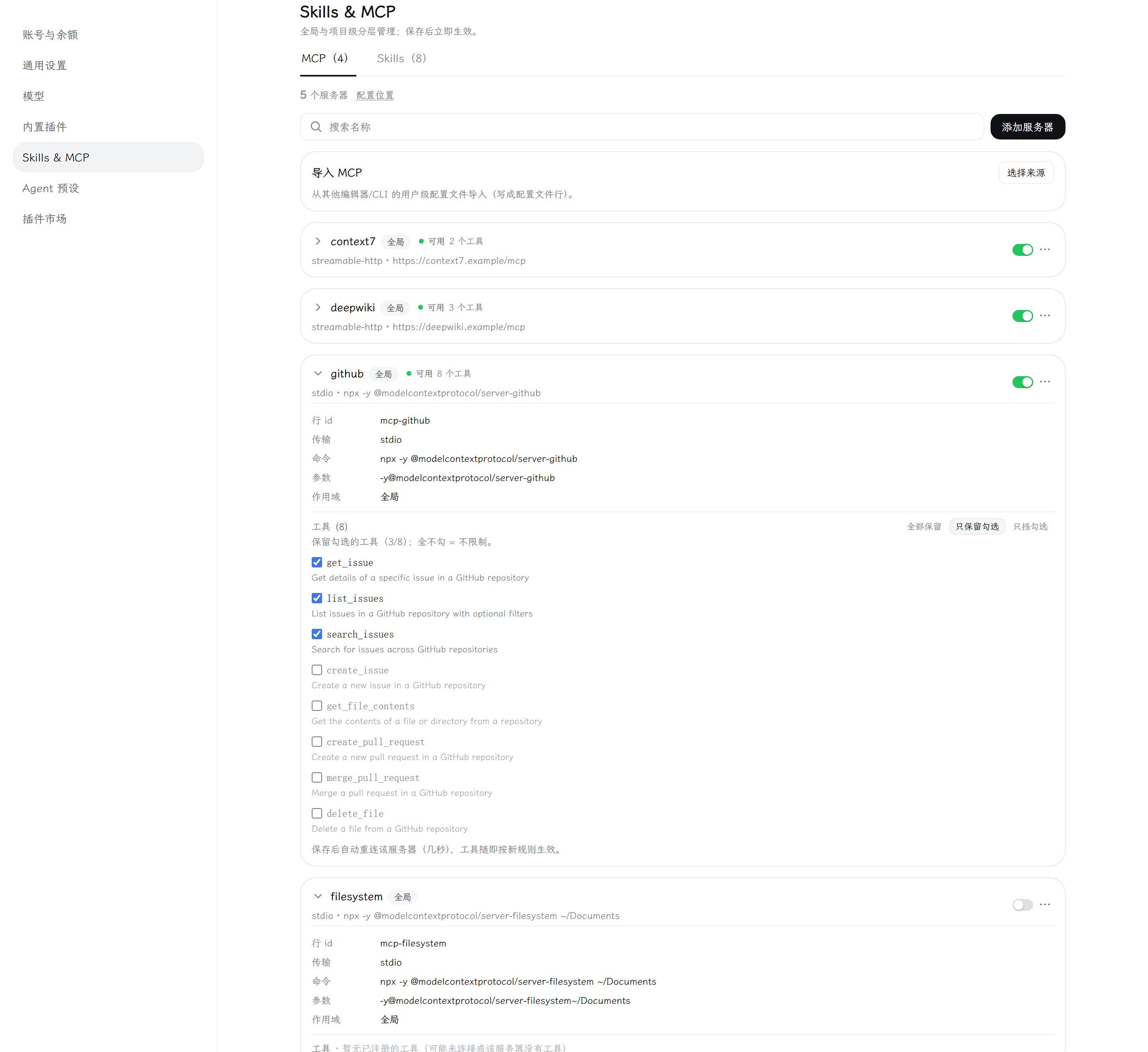Click the 可用 8 个工具 status of github
Image resolution: width=1148 pixels, height=1052 pixels.
438,373
